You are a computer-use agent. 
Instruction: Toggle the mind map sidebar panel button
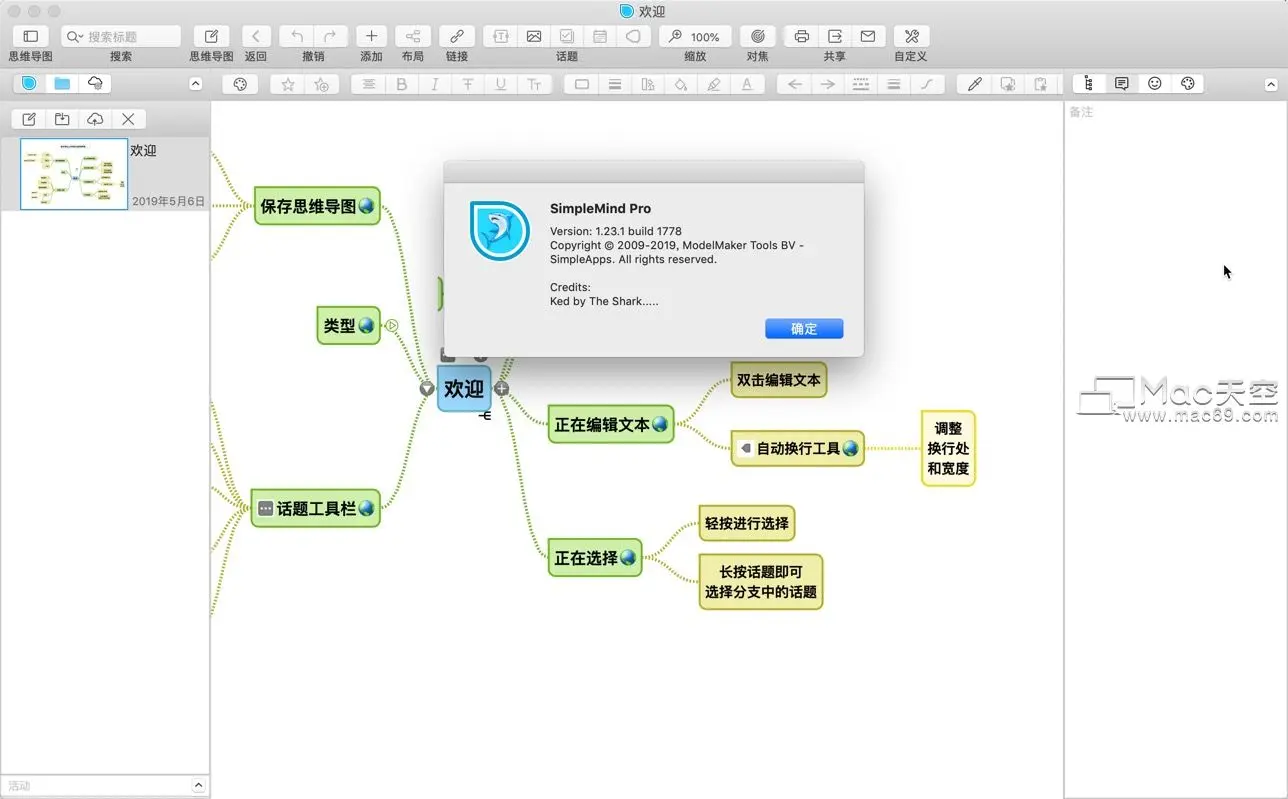30,36
